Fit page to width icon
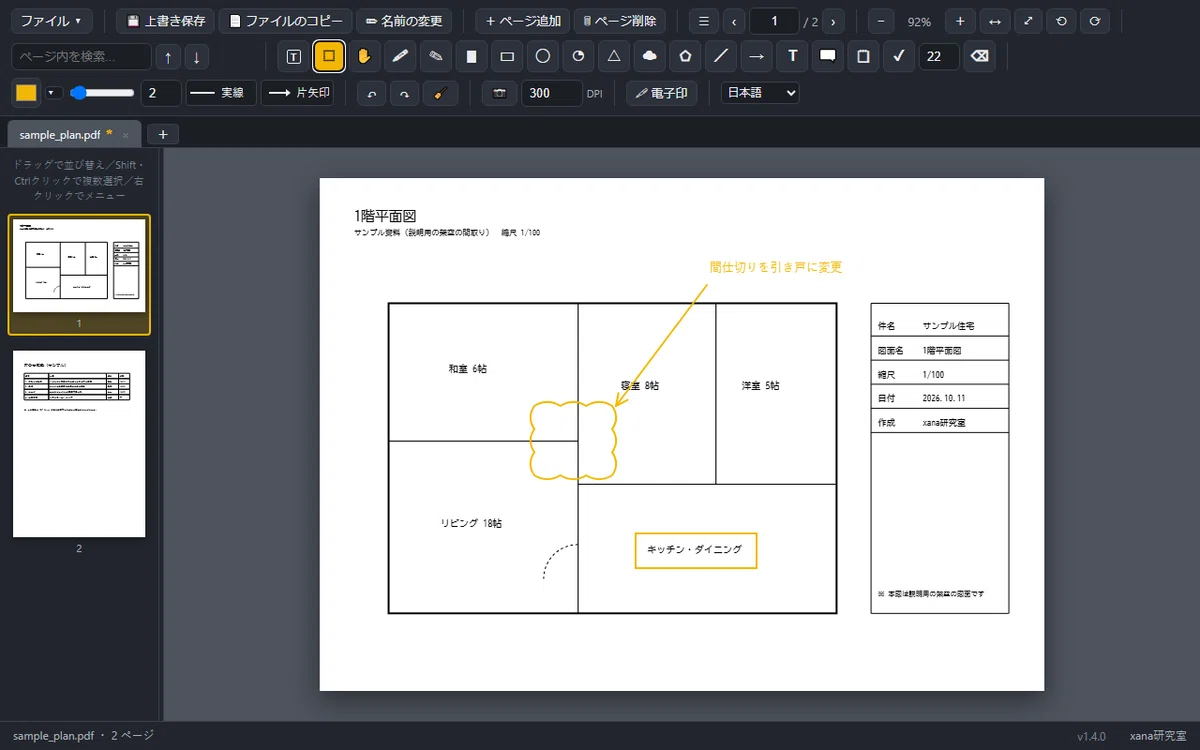This screenshot has height=750, width=1200. (x=994, y=21)
